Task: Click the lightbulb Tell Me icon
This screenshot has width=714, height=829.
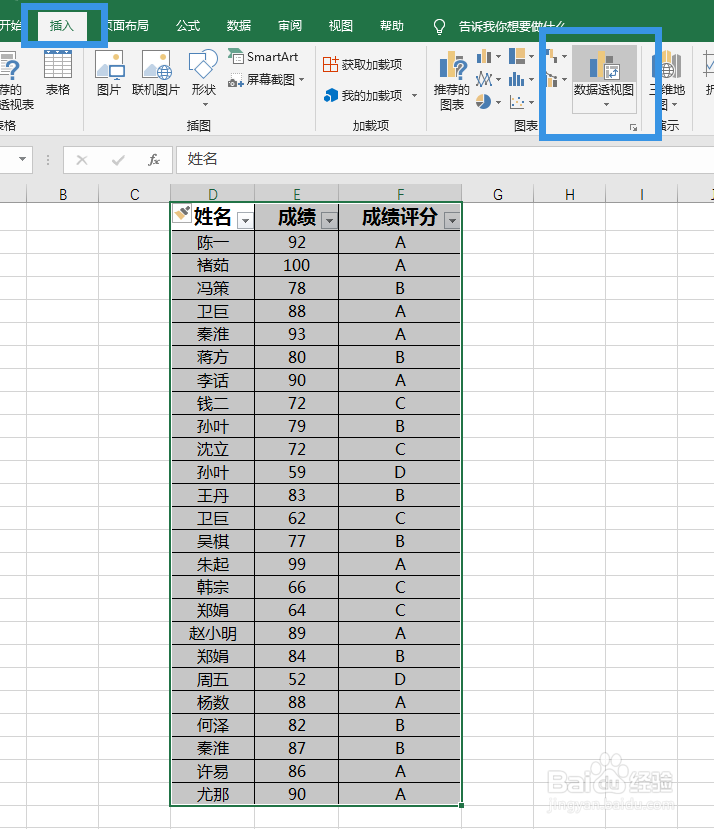Action: (x=439, y=26)
